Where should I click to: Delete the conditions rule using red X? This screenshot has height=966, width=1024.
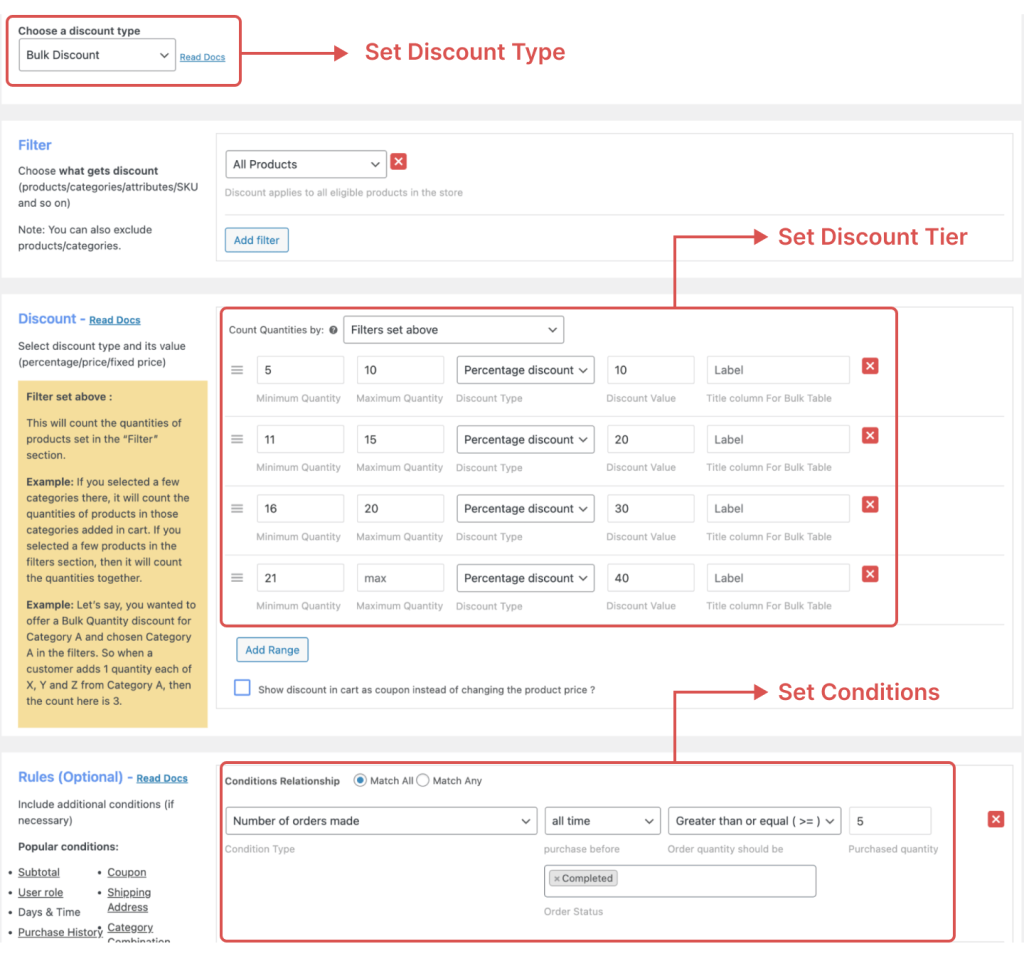(995, 818)
